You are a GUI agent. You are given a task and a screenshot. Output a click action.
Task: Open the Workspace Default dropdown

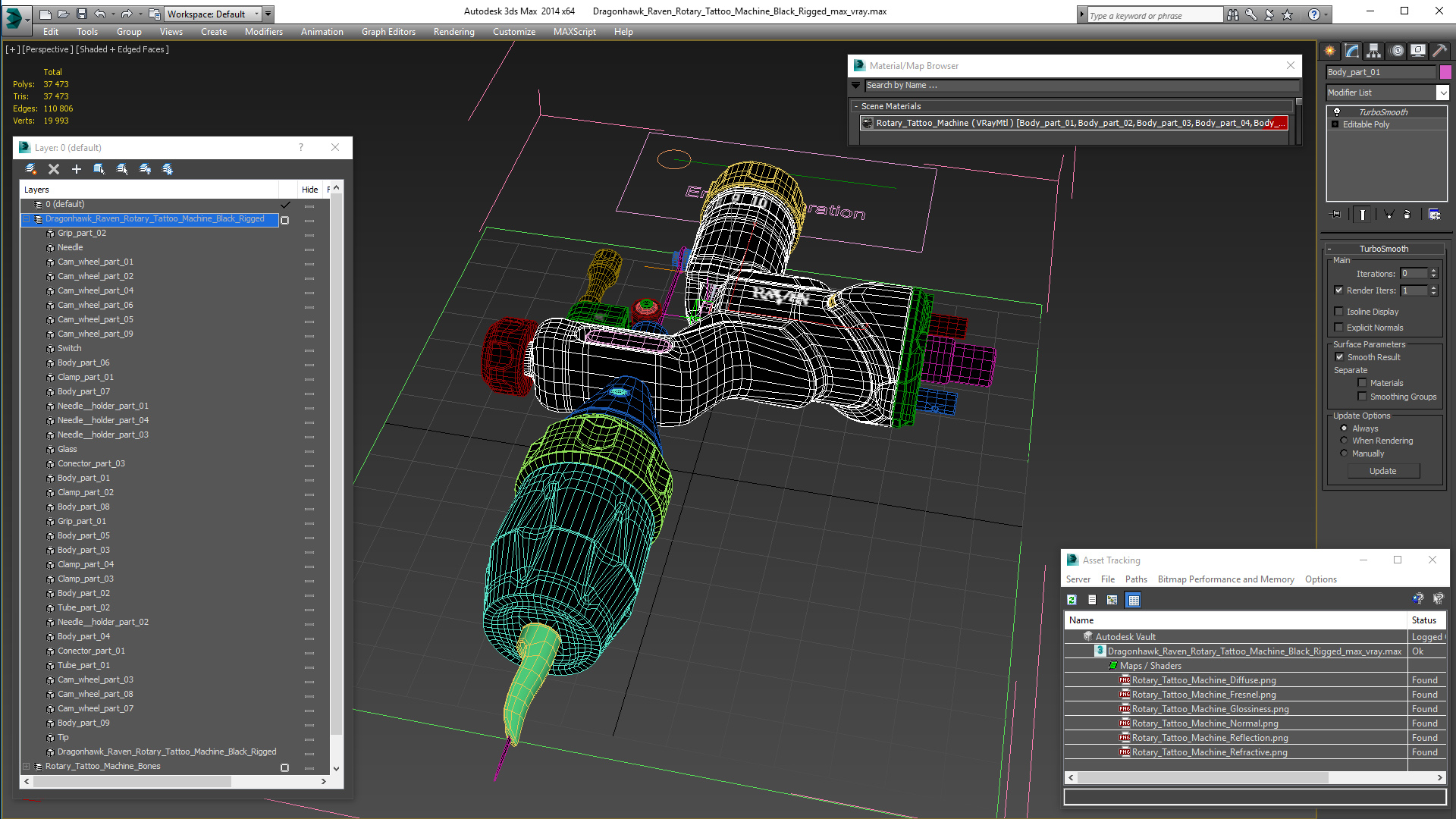click(x=212, y=14)
